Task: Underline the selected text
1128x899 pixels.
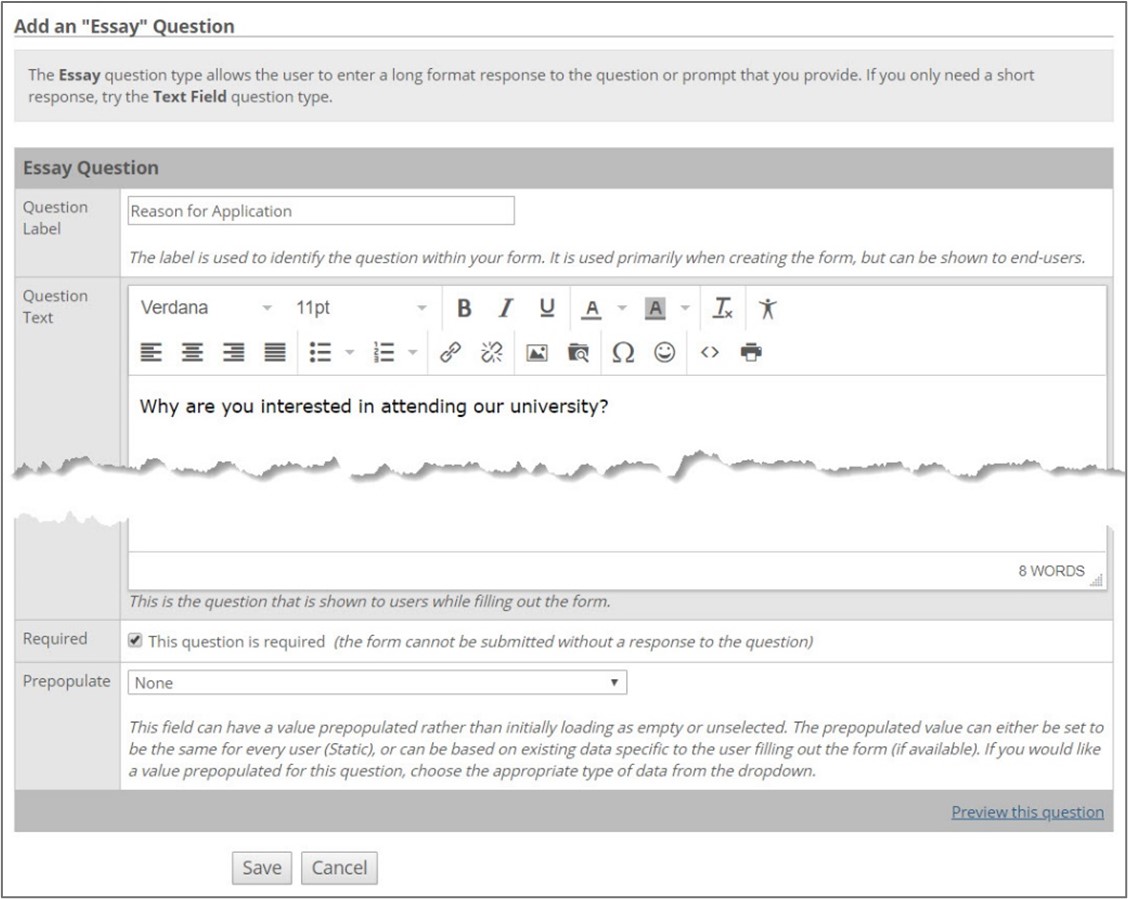Action: 546,309
